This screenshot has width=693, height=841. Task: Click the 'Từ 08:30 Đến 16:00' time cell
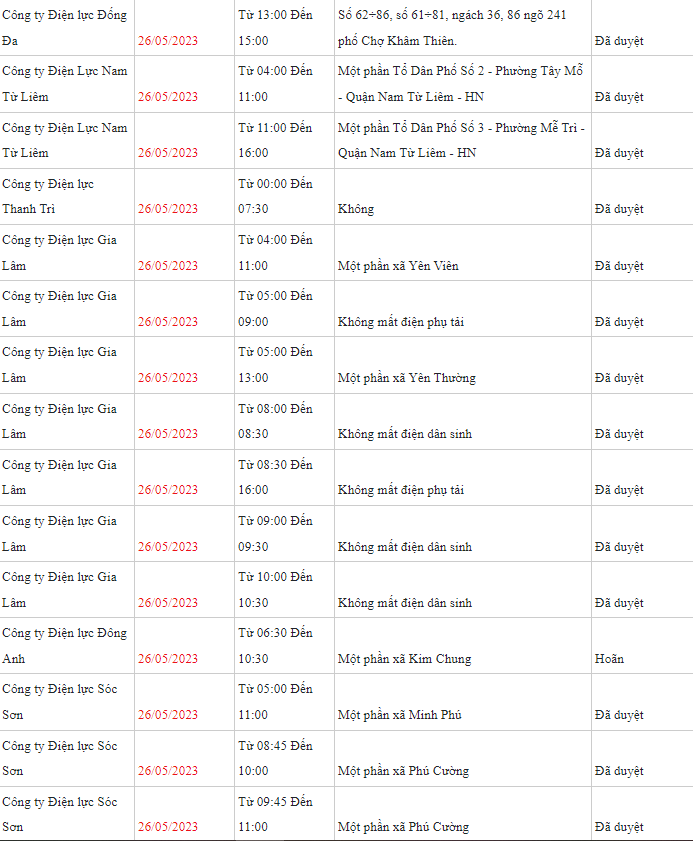284,477
